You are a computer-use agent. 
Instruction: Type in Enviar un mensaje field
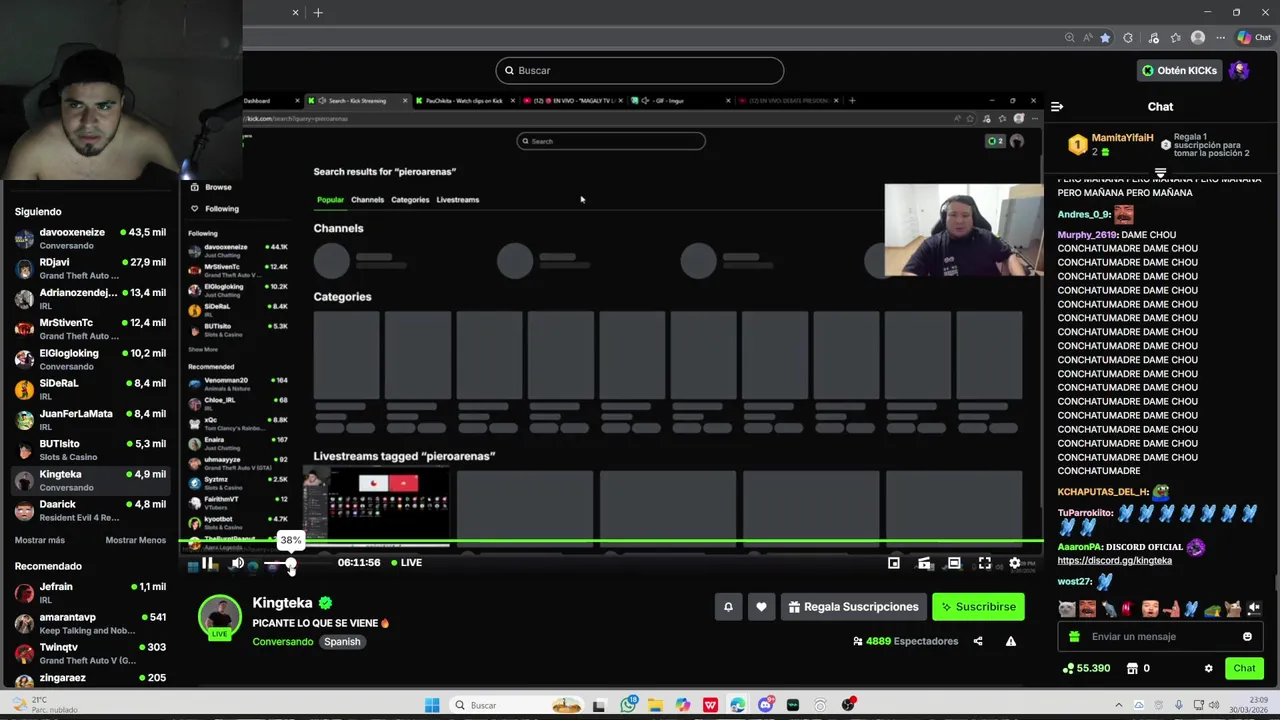(1160, 637)
